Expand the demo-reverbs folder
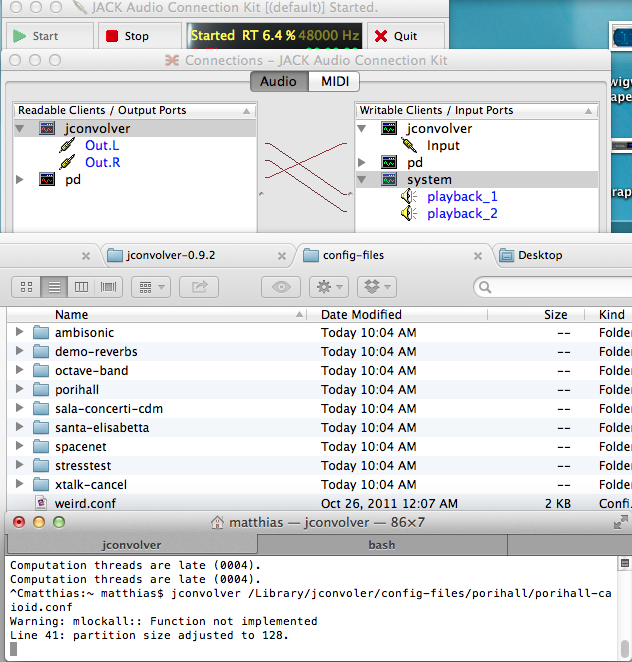632x662 pixels. point(19,351)
